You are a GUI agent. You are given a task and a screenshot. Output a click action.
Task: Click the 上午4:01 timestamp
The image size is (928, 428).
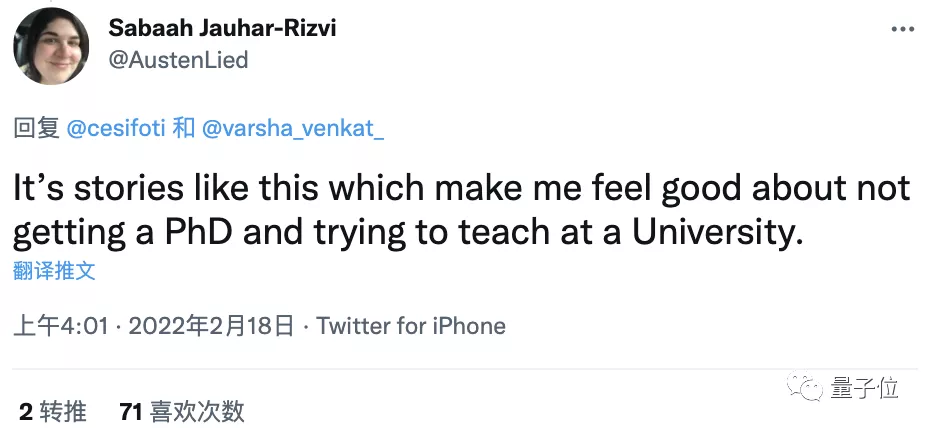tap(61, 326)
